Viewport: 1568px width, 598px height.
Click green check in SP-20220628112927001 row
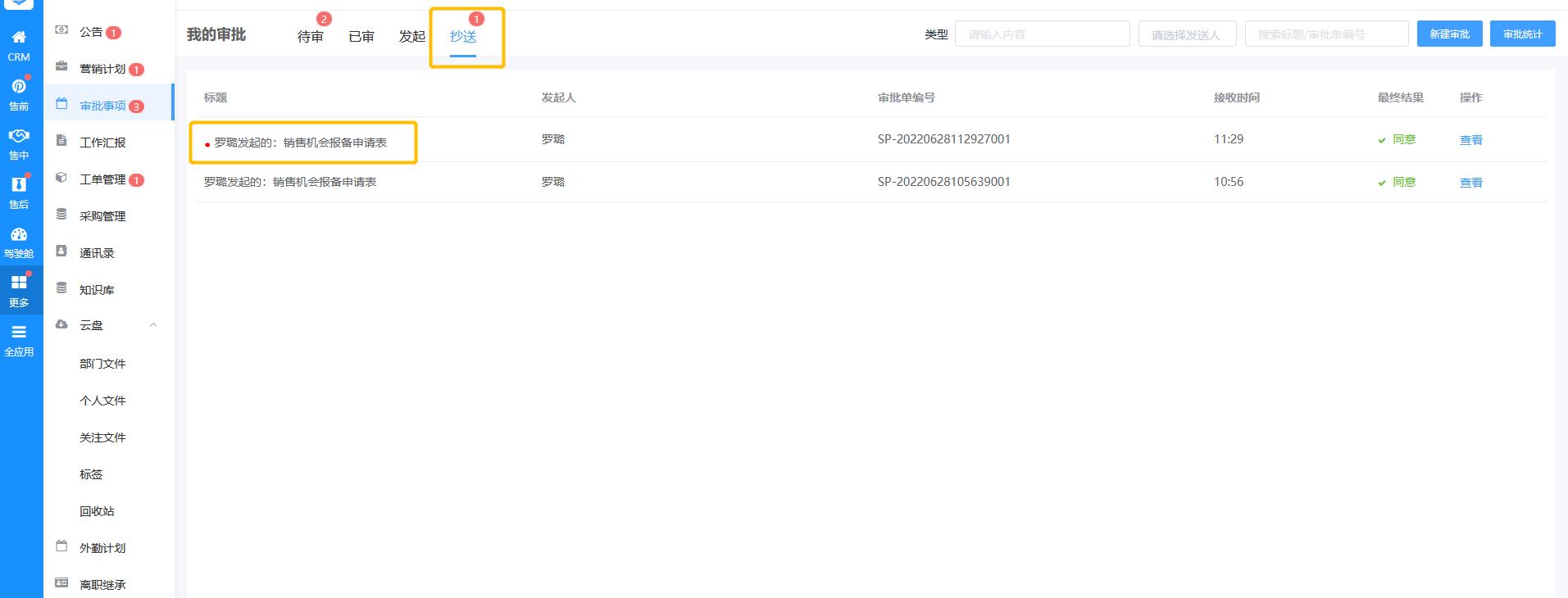[1382, 140]
